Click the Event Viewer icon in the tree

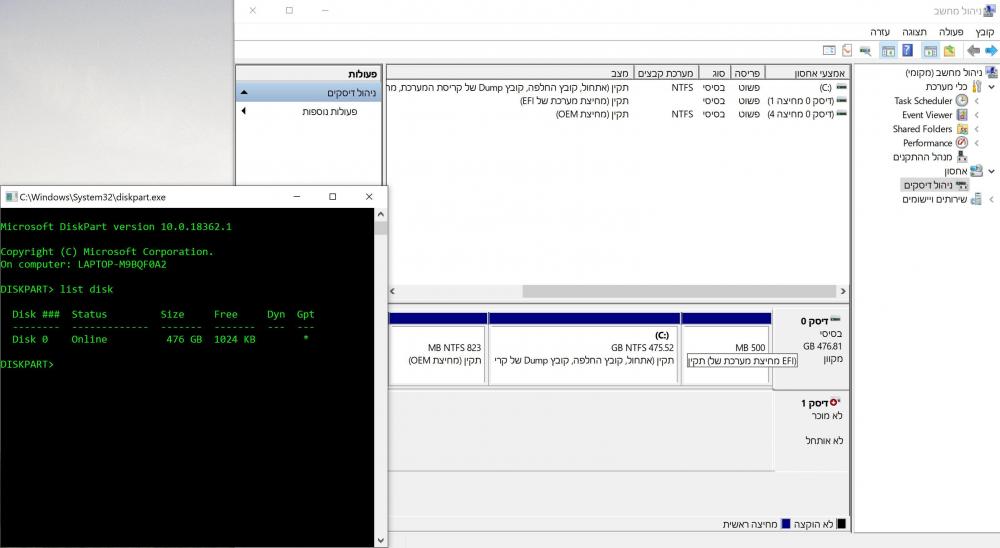click(x=962, y=115)
